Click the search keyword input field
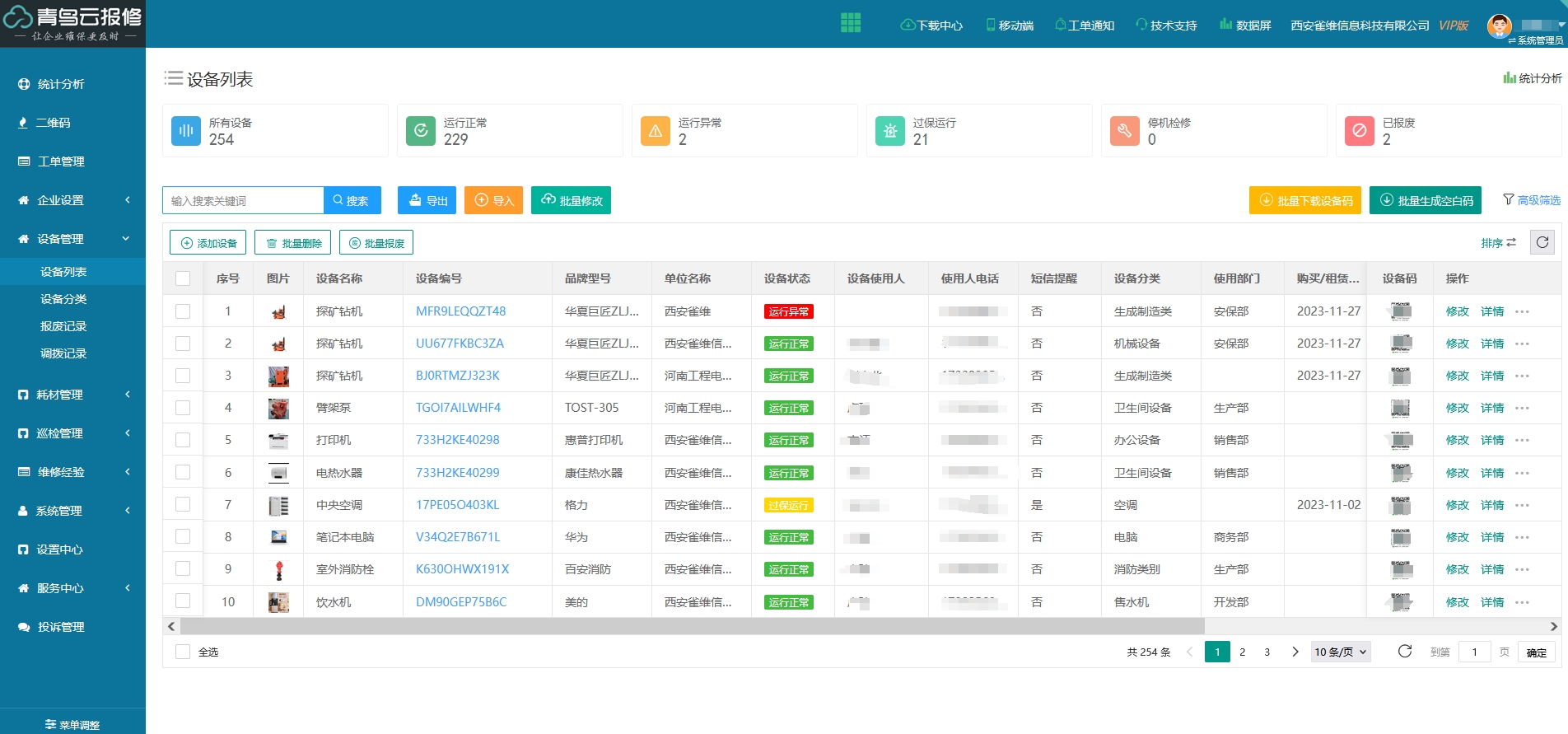The image size is (1568, 734). tap(243, 200)
